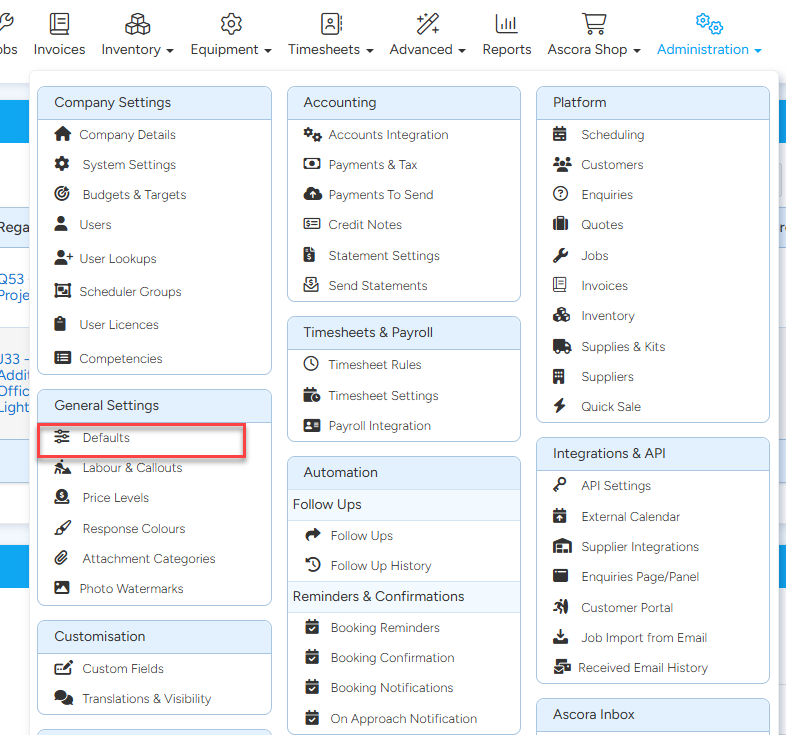This screenshot has width=786, height=735.
Task: Click the System Settings gear icon
Action: point(62,165)
